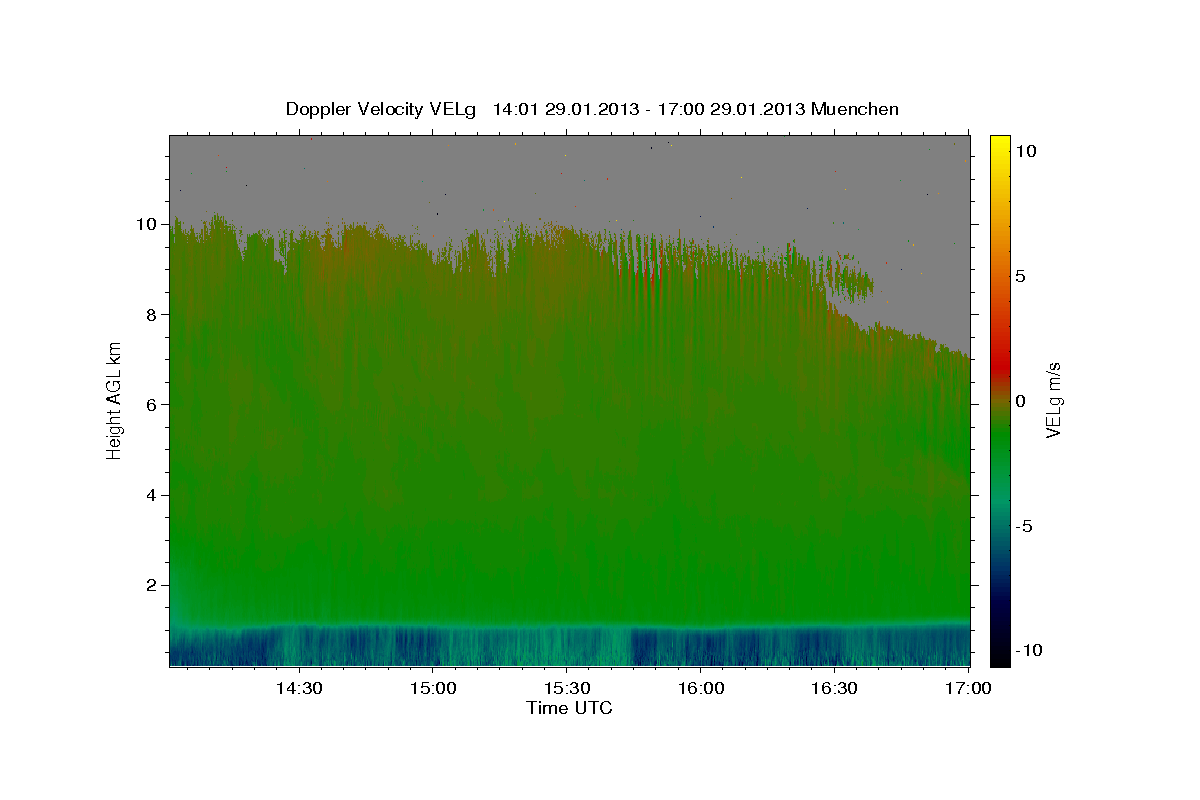This screenshot has height=800, width=1200.
Task: Click the 17:00 time tick label
Action: click(x=968, y=688)
